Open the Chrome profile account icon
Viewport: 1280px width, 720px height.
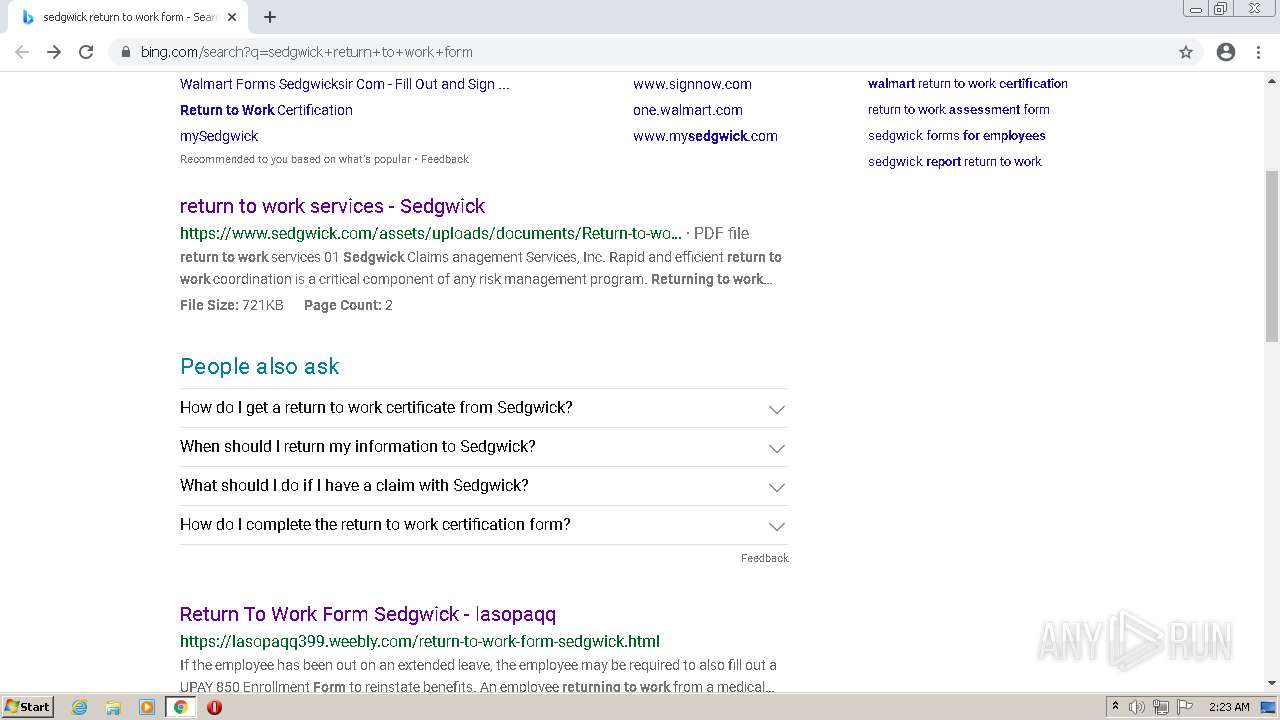click(1226, 52)
